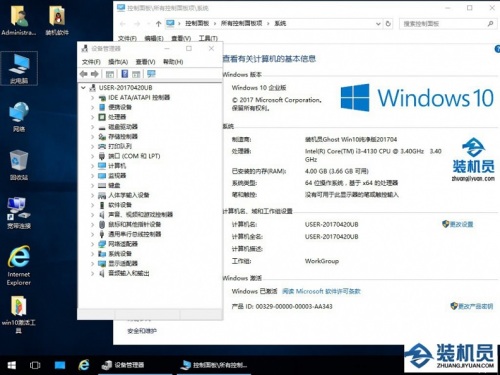
Task: Open the 工具(T) menu in Control Panel window
Action: [208, 38]
